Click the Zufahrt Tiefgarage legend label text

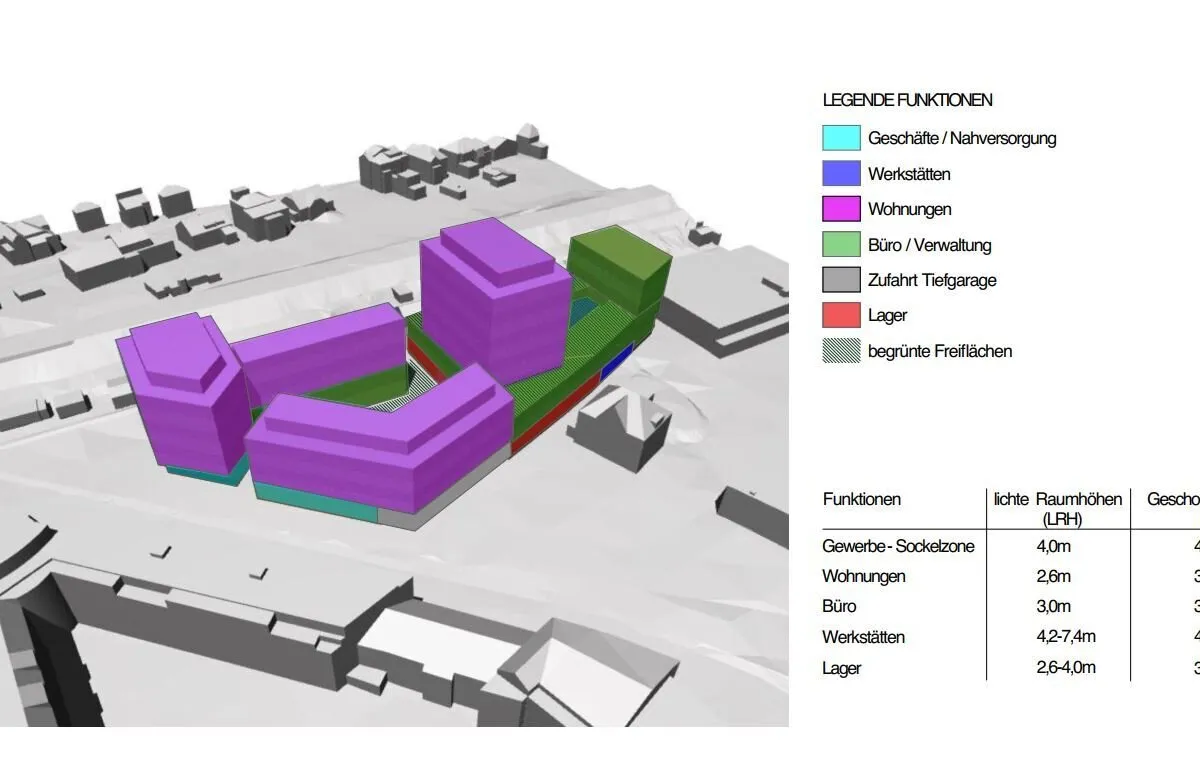click(932, 281)
